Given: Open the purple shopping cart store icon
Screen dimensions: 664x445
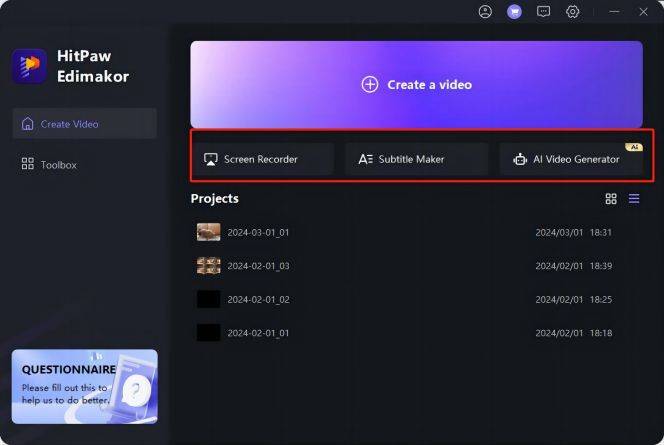Looking at the screenshot, I should pos(515,11).
